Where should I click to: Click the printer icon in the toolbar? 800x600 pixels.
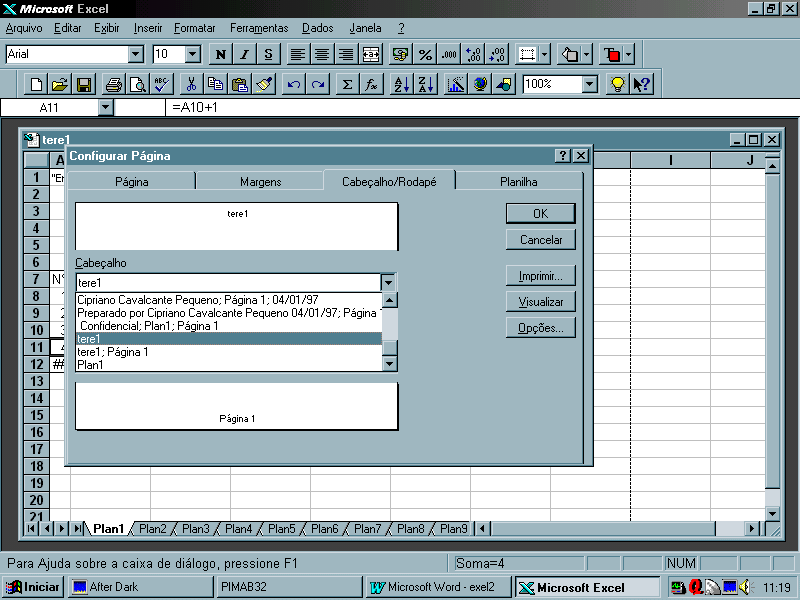[x=114, y=84]
